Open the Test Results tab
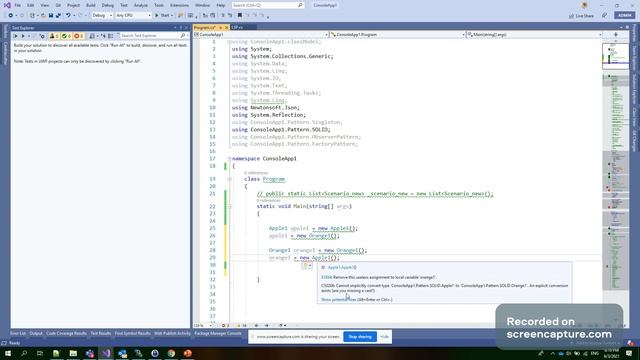This screenshot has width=640, height=360. click(101, 333)
